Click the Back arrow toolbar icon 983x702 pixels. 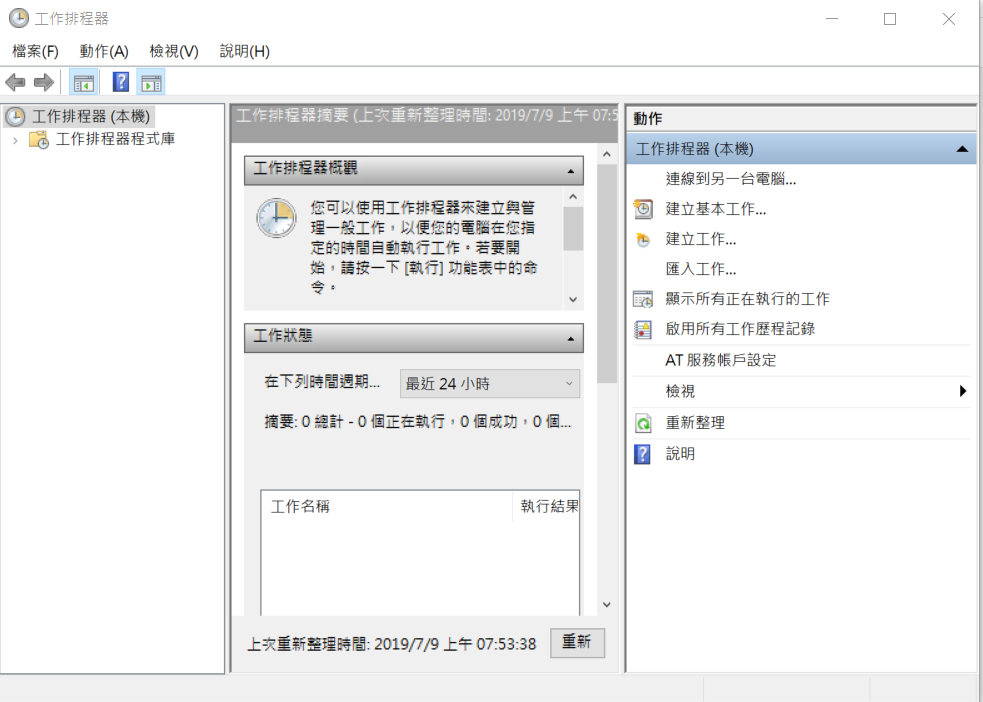15,82
